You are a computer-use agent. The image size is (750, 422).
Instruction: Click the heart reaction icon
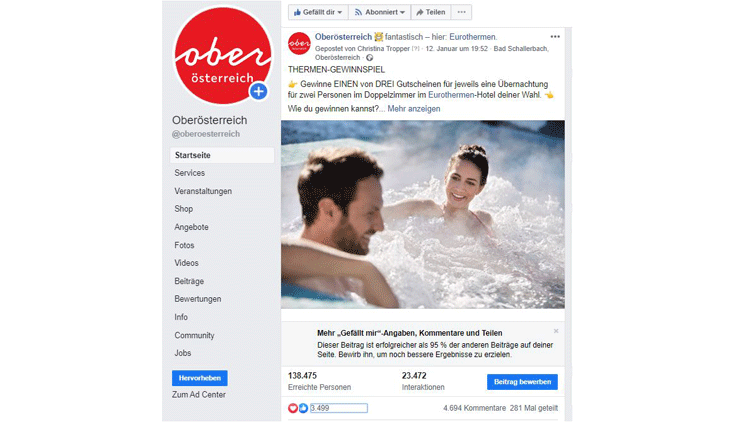pos(293,408)
